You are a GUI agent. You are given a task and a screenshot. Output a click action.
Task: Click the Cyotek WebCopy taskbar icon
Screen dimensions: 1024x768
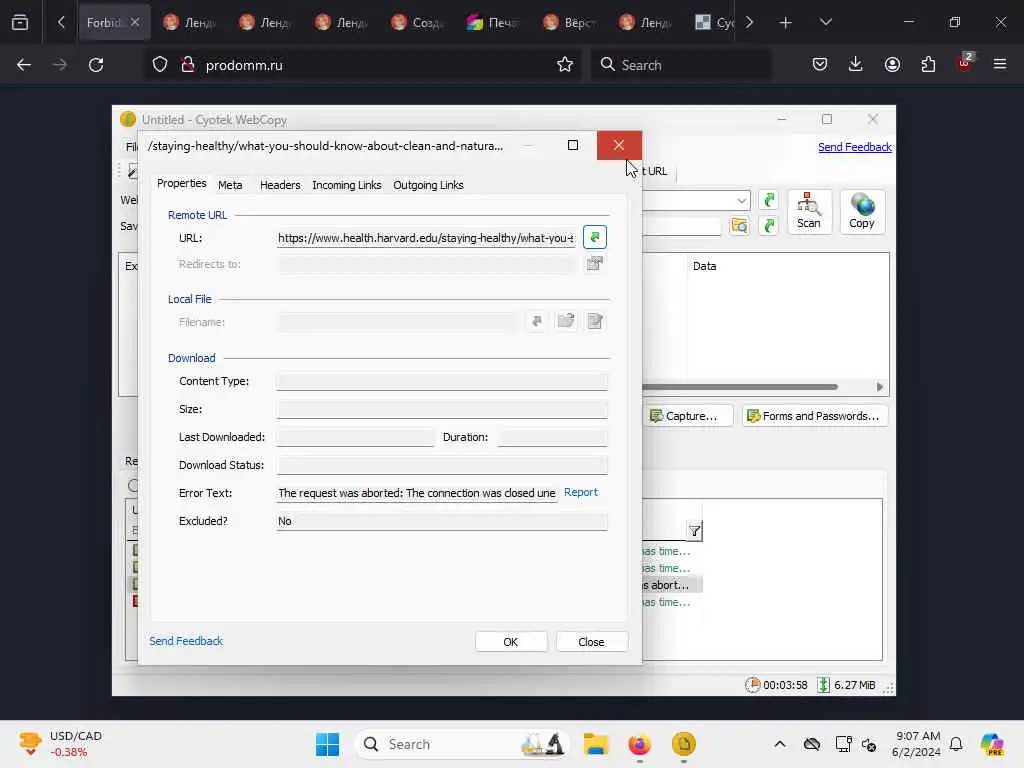(x=683, y=744)
